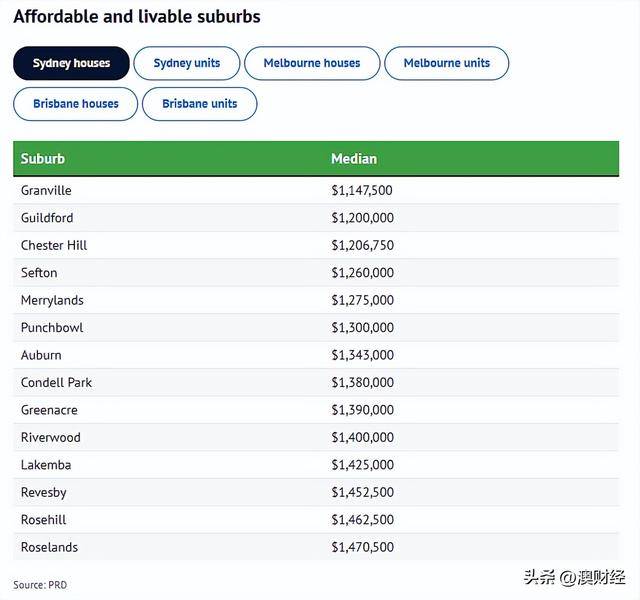Click the Riverwood suburb row
Viewport: 640px width, 600px height.
point(316,438)
